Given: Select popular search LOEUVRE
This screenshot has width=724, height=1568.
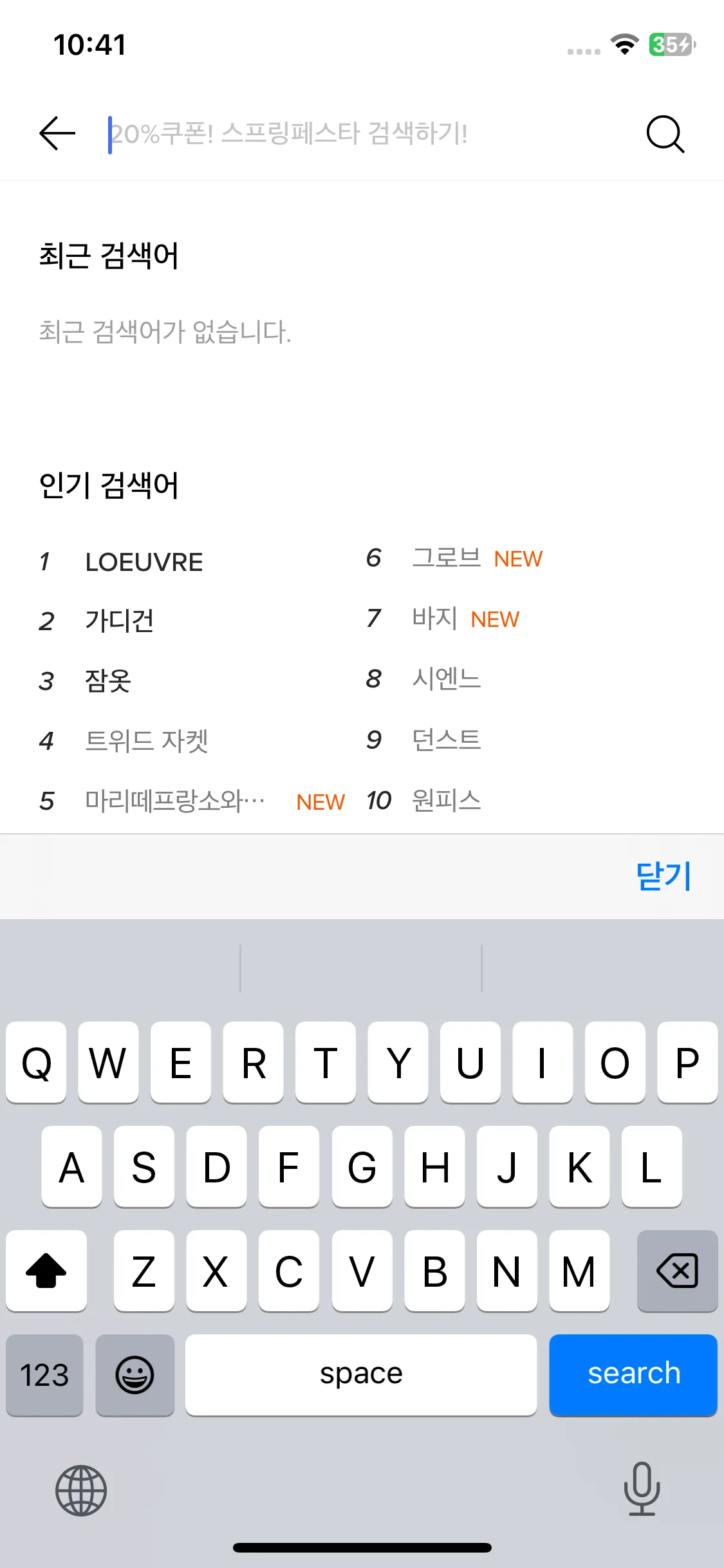Looking at the screenshot, I should (x=144, y=562).
